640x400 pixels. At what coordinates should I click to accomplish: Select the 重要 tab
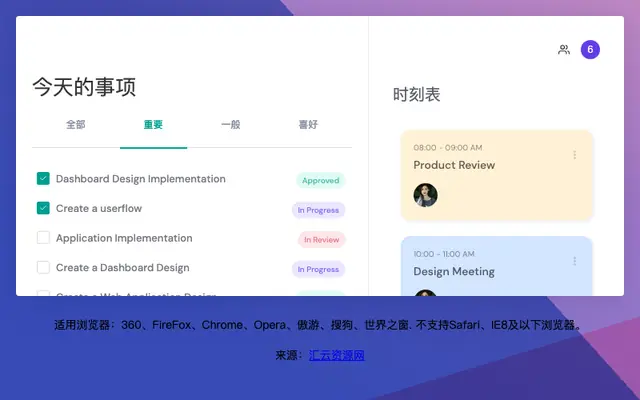point(153,124)
